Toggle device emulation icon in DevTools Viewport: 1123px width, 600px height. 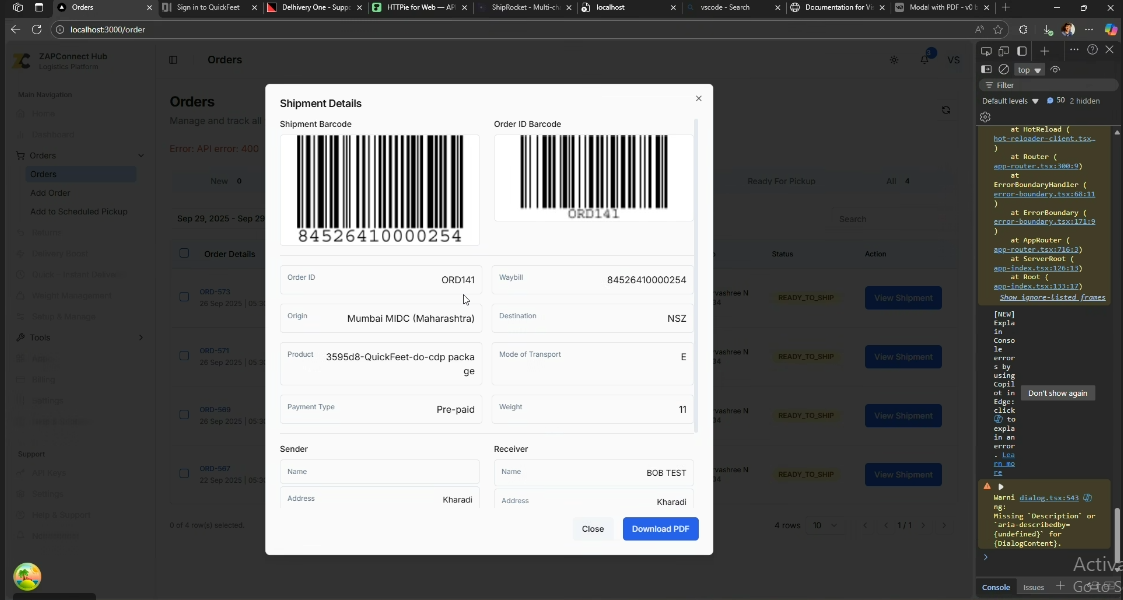pyautogui.click(x=1004, y=51)
